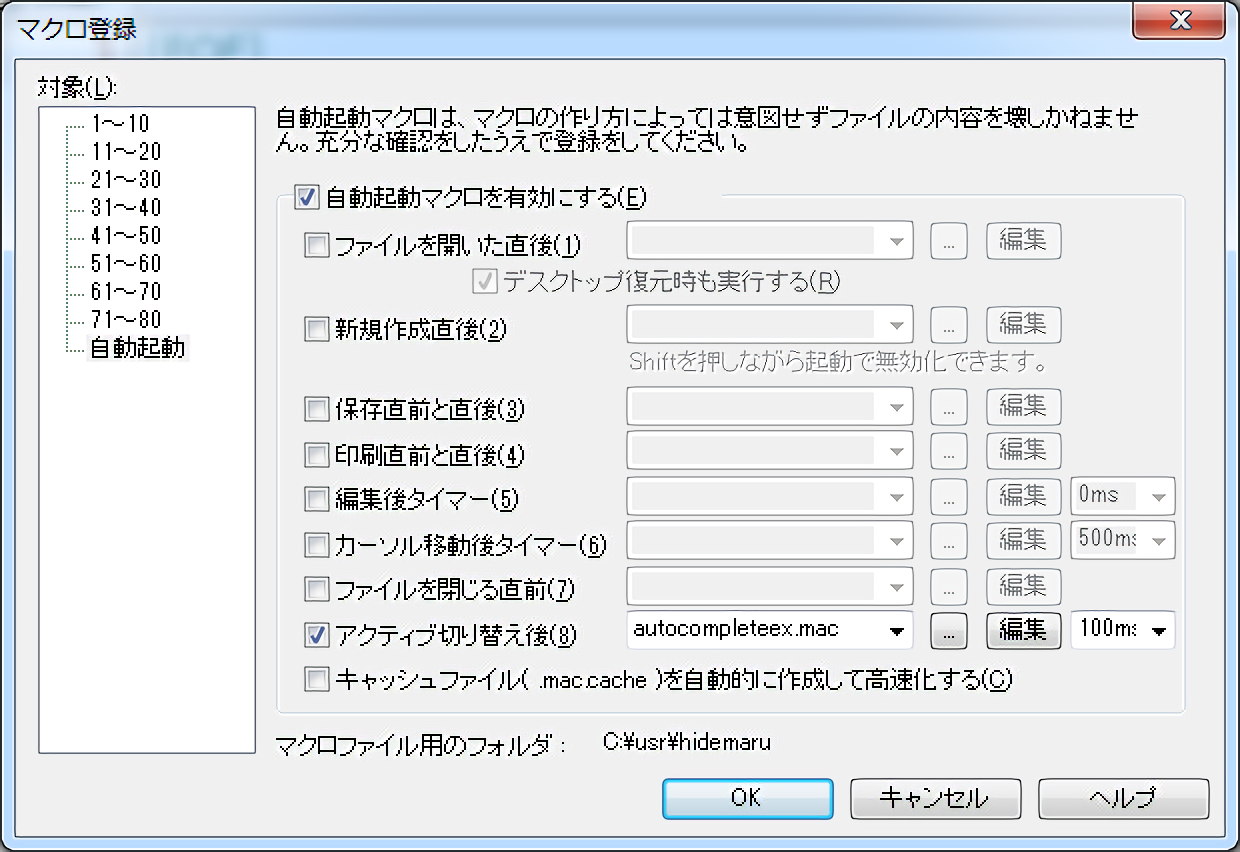Viewport: 1240px width, 852px height.
Task: Enable カーソル移動後タイマー checkbox
Action: click(316, 545)
